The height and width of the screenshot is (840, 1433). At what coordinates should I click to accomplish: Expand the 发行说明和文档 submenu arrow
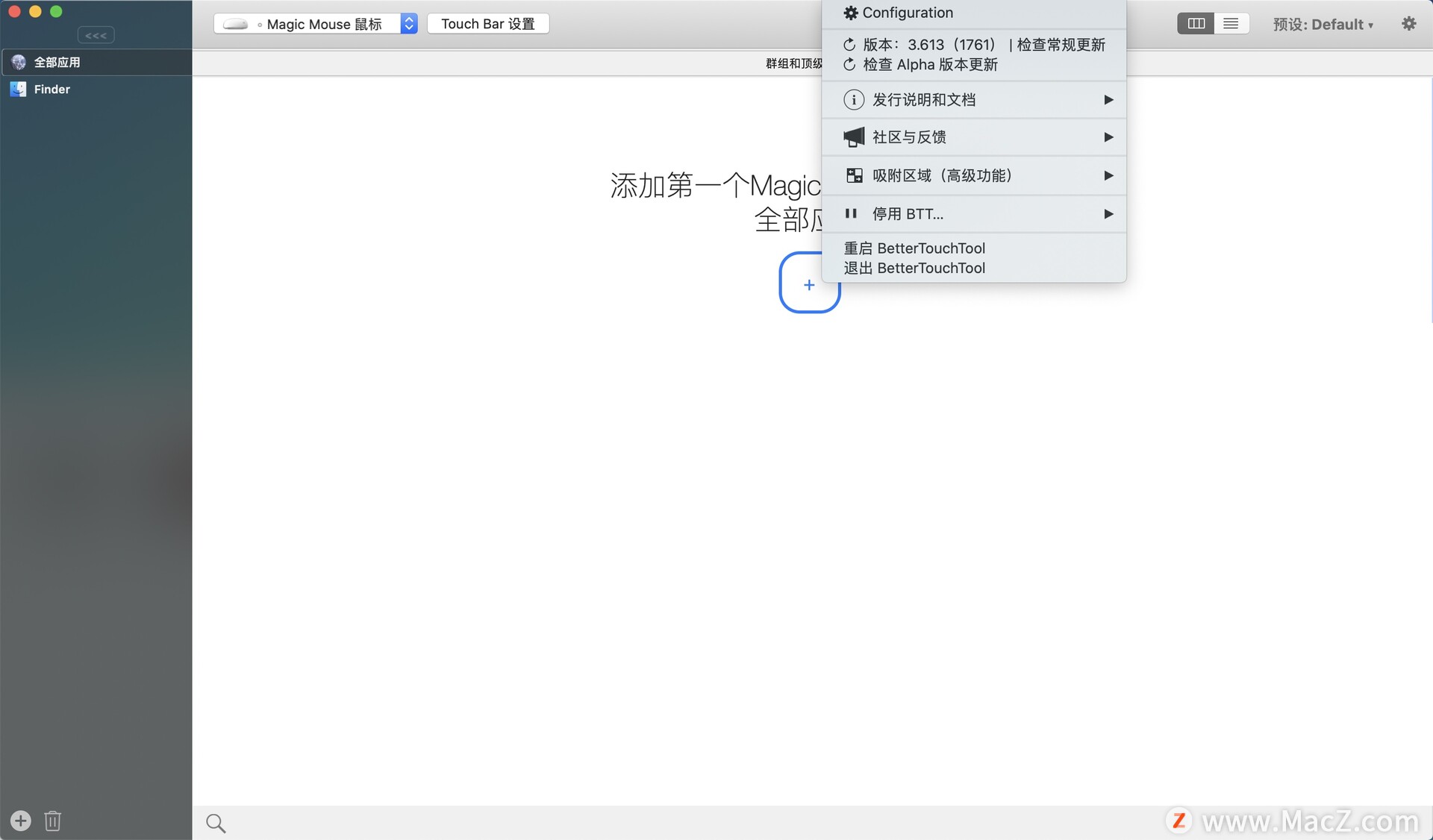coord(1108,99)
